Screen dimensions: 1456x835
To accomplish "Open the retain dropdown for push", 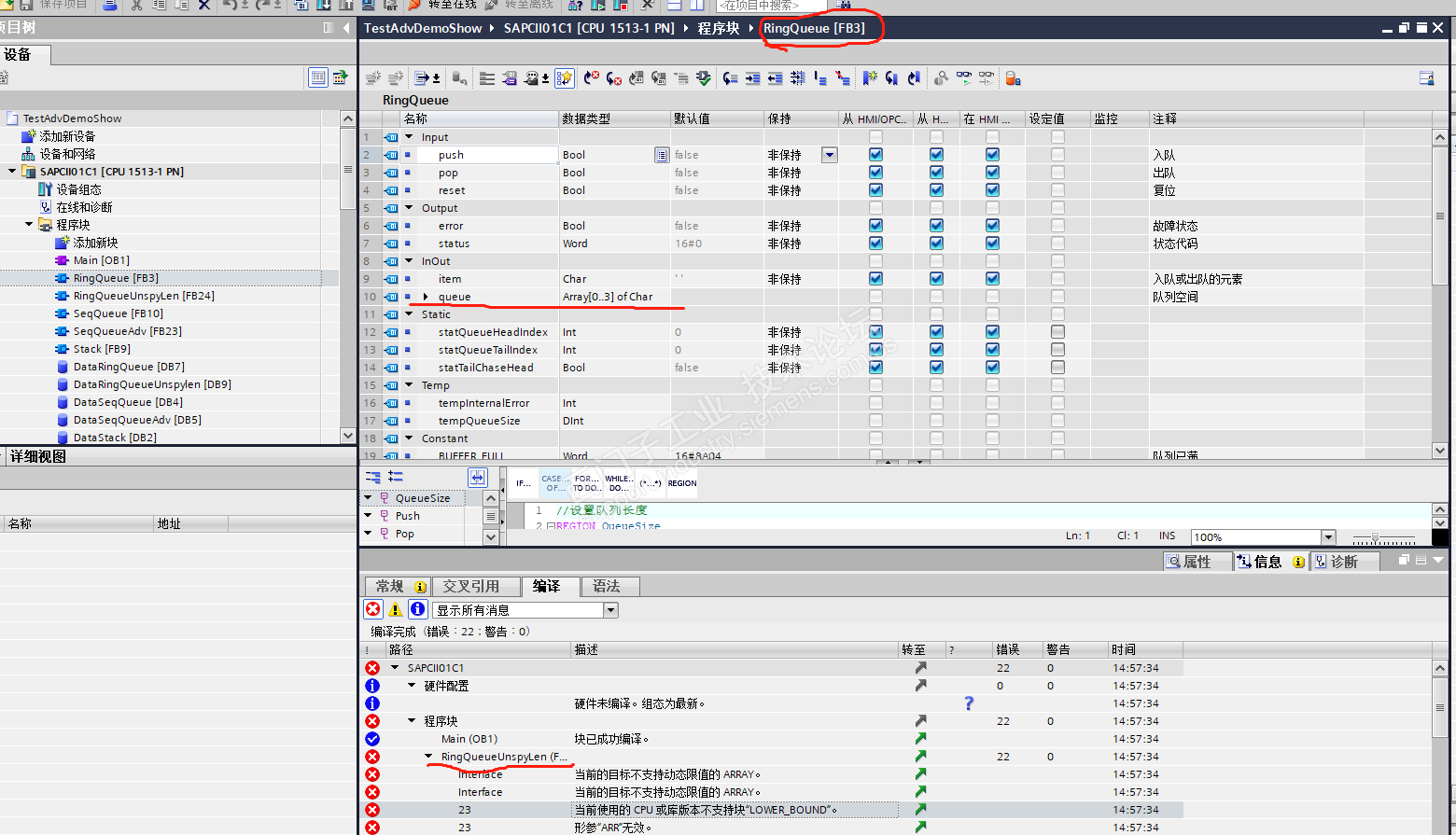I will pyautogui.click(x=829, y=155).
